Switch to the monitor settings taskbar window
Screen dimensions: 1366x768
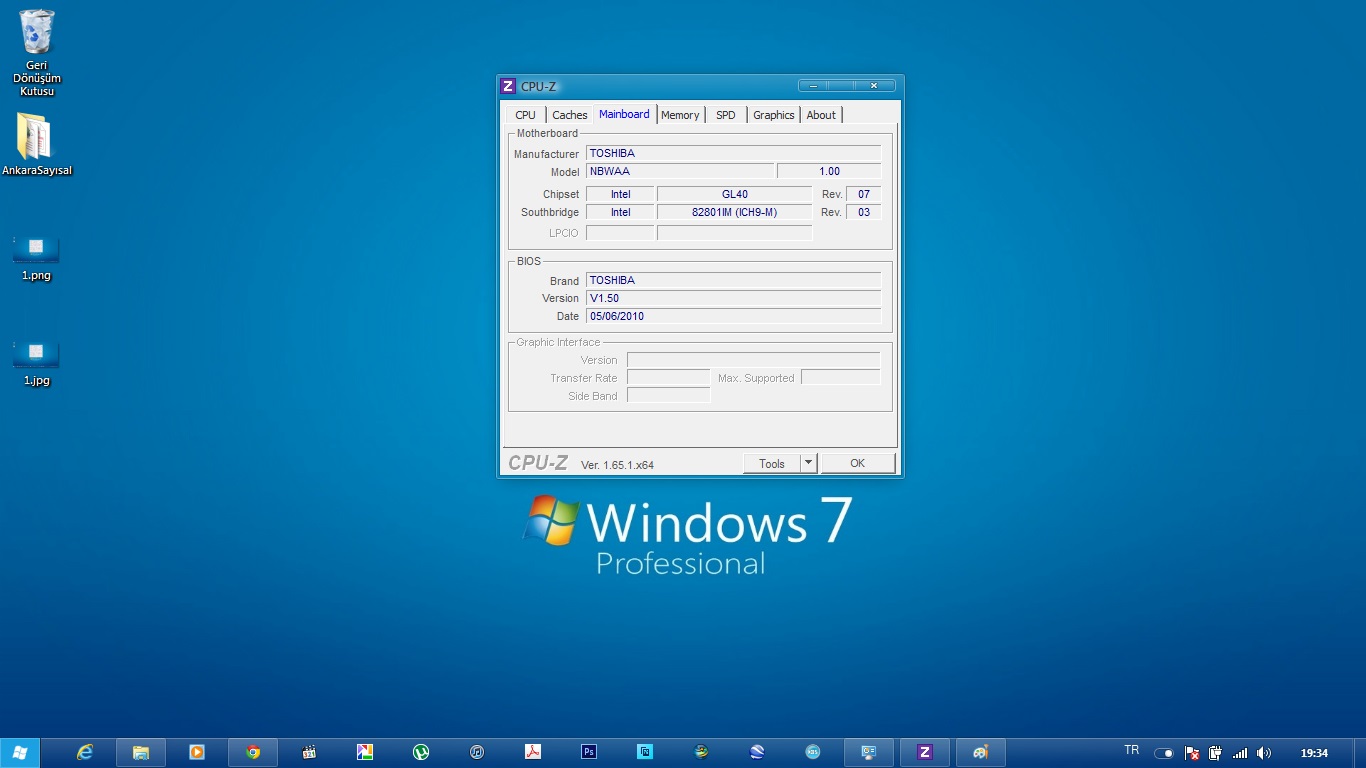pyautogui.click(x=869, y=753)
